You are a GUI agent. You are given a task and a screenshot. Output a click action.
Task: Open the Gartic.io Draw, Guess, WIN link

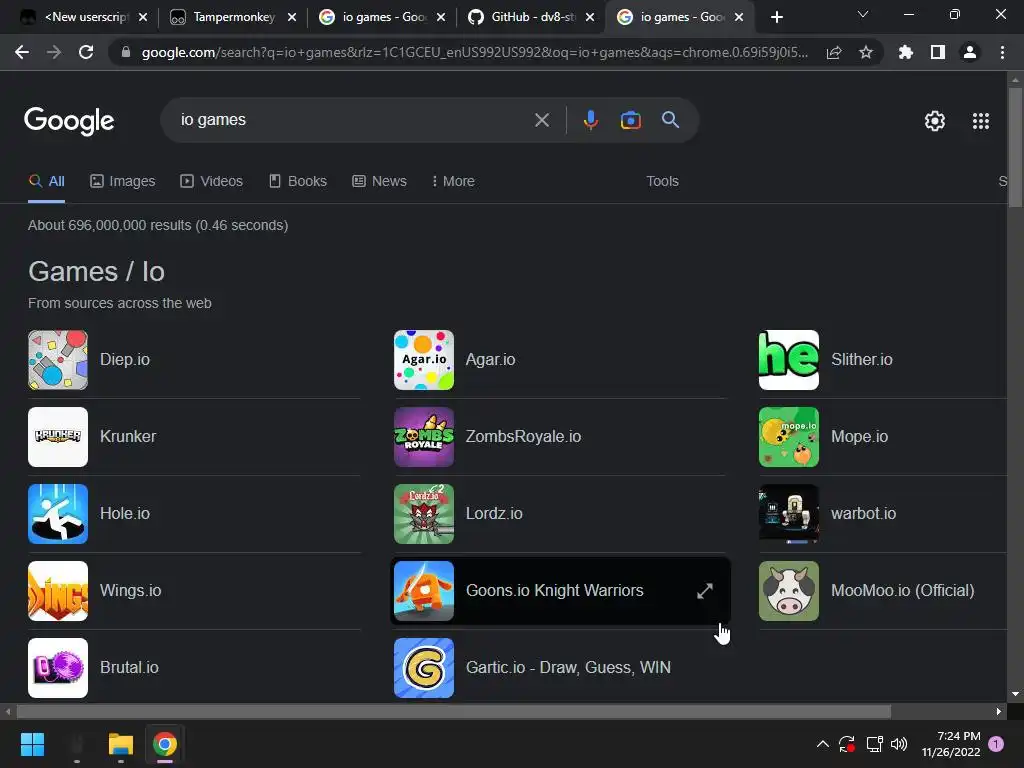pyautogui.click(x=568, y=668)
